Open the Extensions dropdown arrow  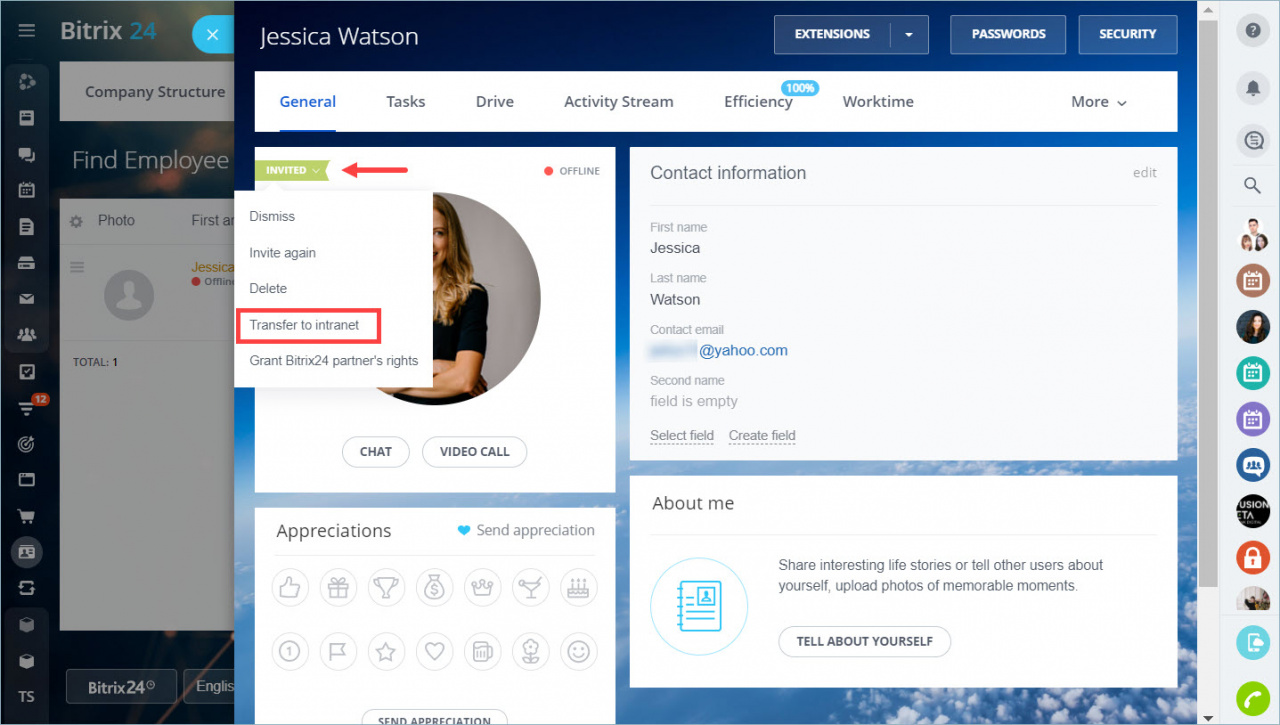909,34
